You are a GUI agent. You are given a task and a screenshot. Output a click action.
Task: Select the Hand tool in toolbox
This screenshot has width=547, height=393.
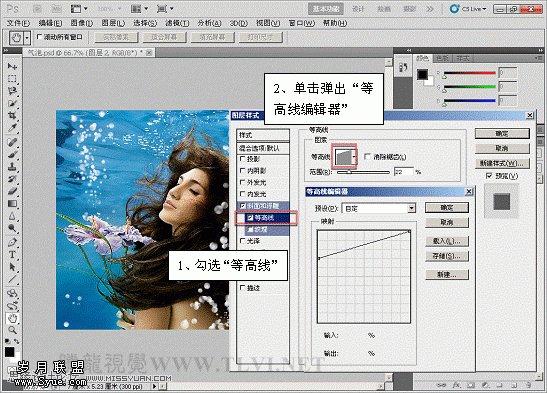click(x=12, y=318)
